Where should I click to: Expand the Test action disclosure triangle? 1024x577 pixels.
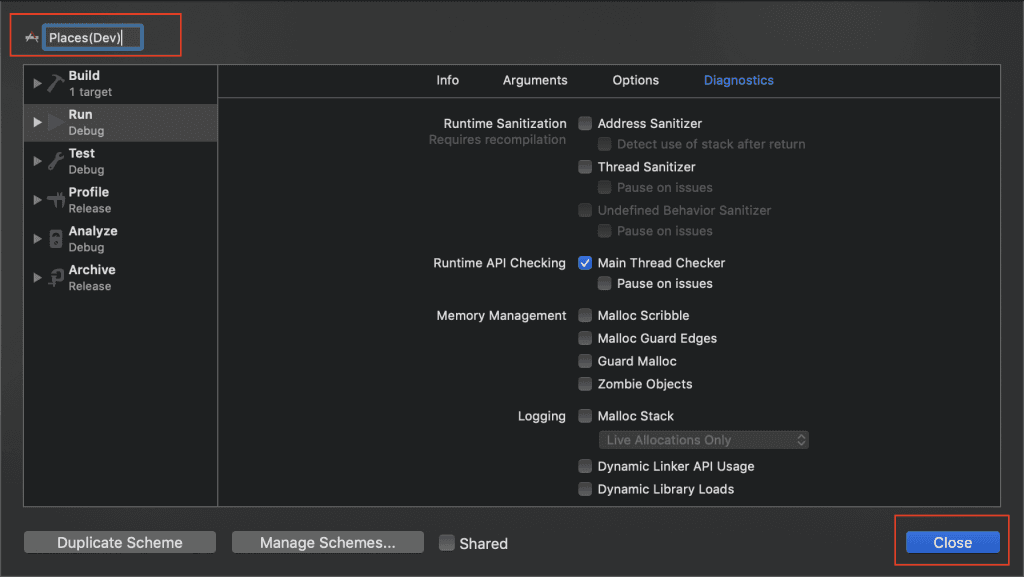pyautogui.click(x=37, y=161)
